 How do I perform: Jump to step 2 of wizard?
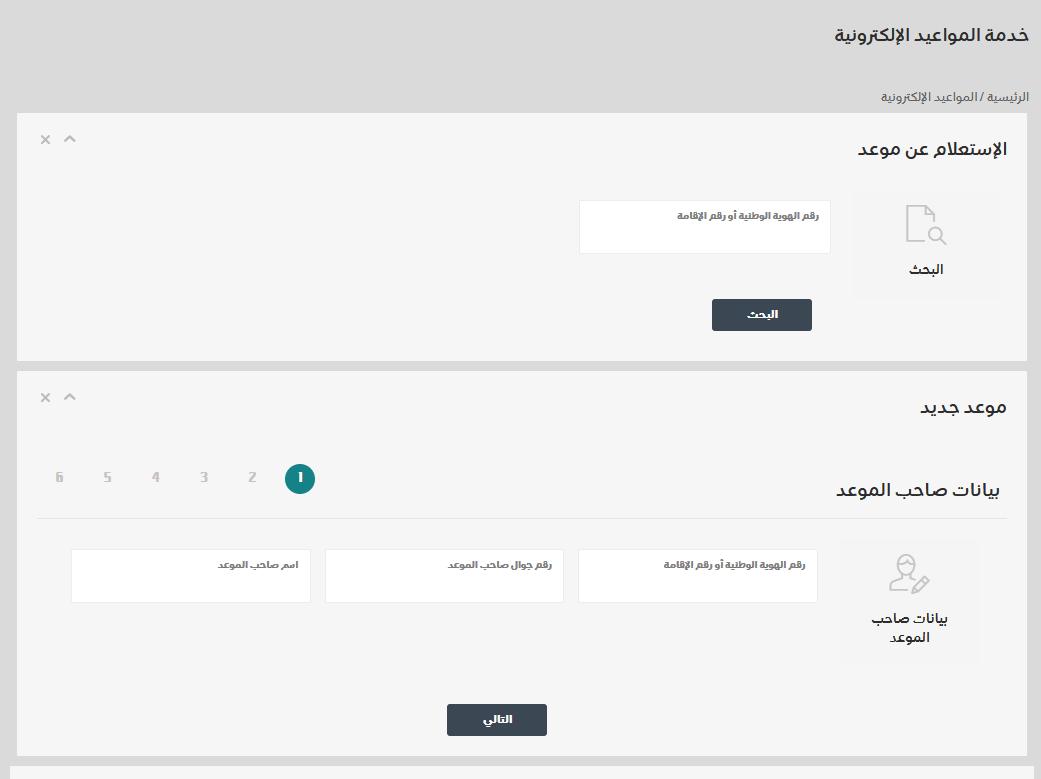[x=252, y=478]
